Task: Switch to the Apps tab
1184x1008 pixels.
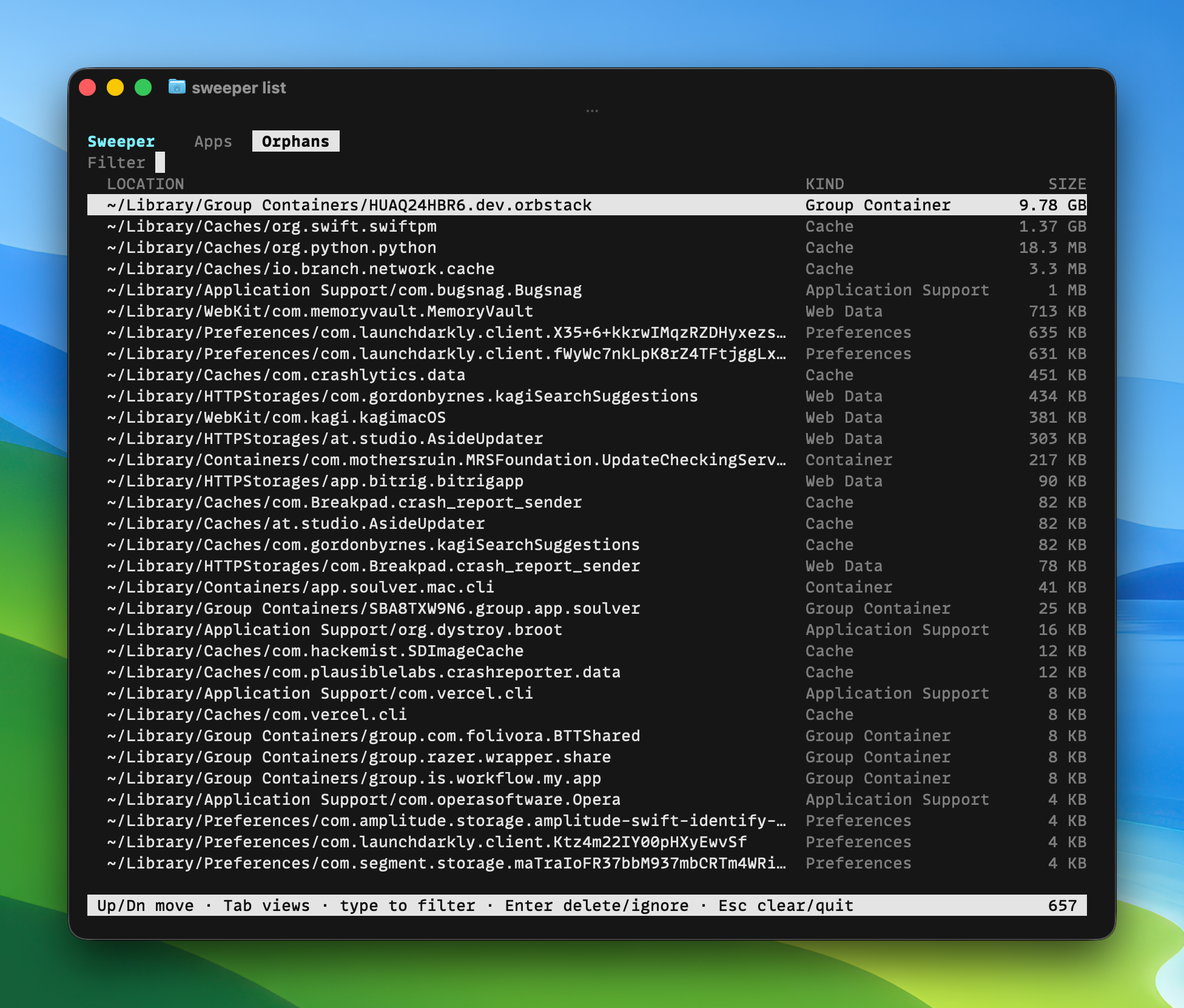Action: click(213, 141)
